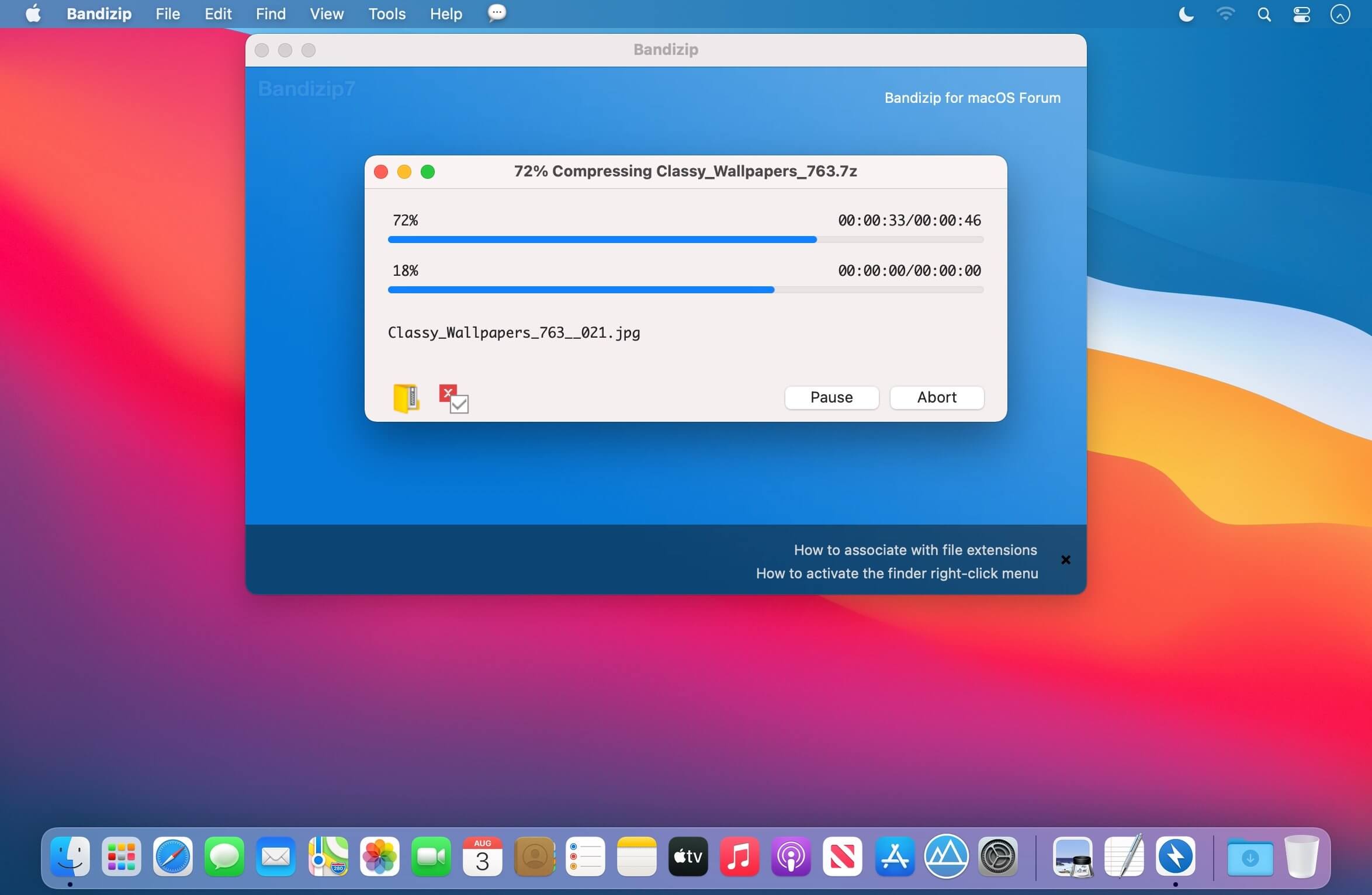Abort the compression job
The height and width of the screenshot is (895, 1372).
coord(936,397)
